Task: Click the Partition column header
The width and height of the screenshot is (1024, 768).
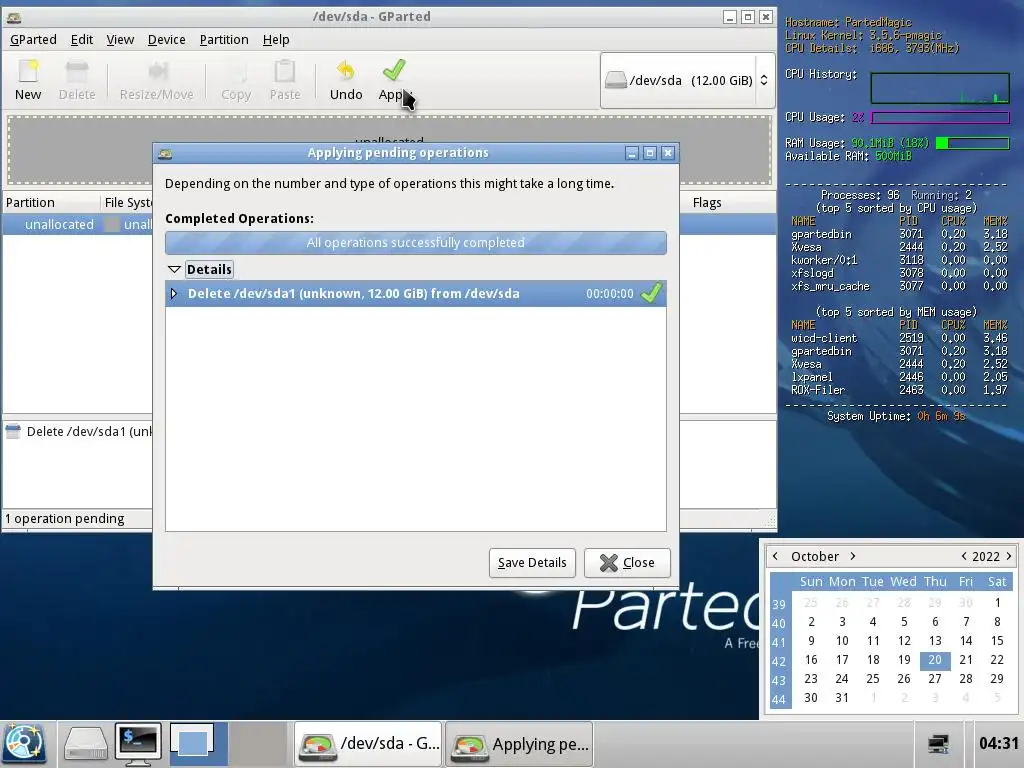Action: (50, 202)
